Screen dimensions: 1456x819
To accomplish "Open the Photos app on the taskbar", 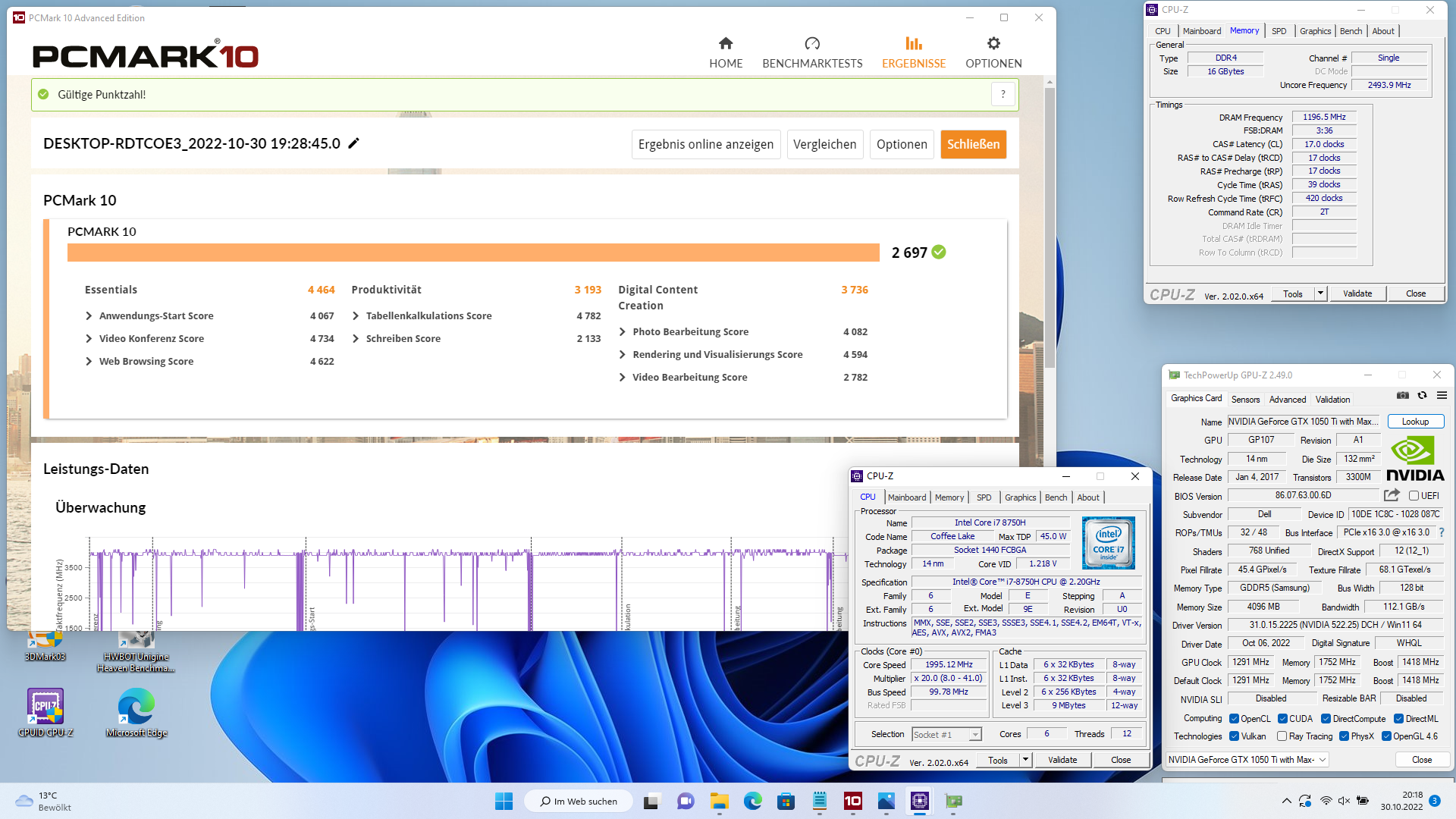I will point(886,801).
